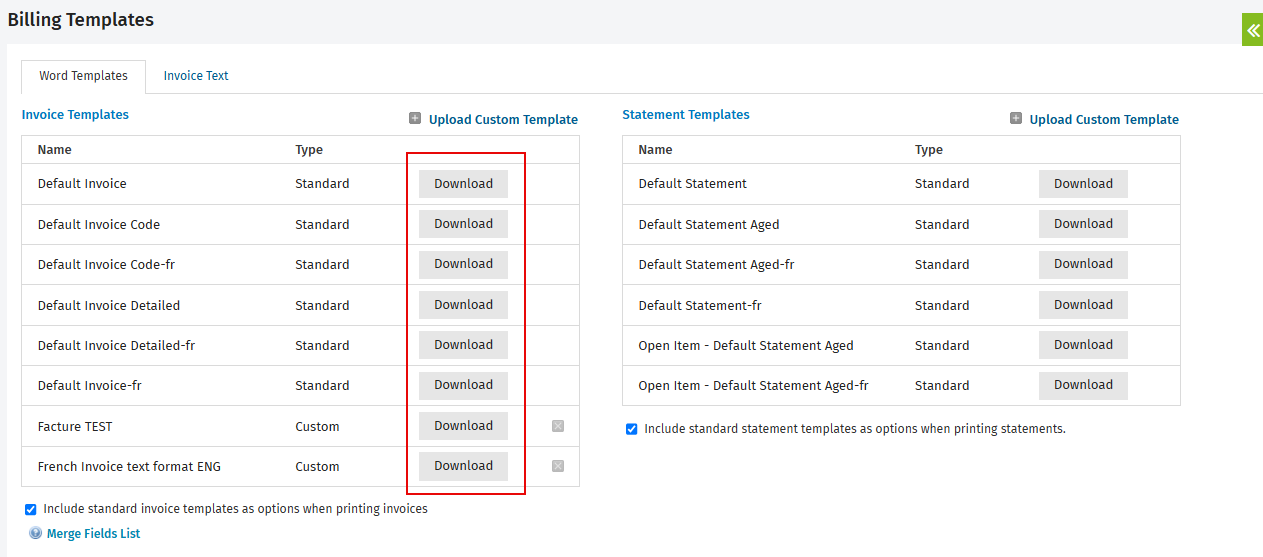Download the Default Invoice Detailed-fr template

(x=463, y=345)
